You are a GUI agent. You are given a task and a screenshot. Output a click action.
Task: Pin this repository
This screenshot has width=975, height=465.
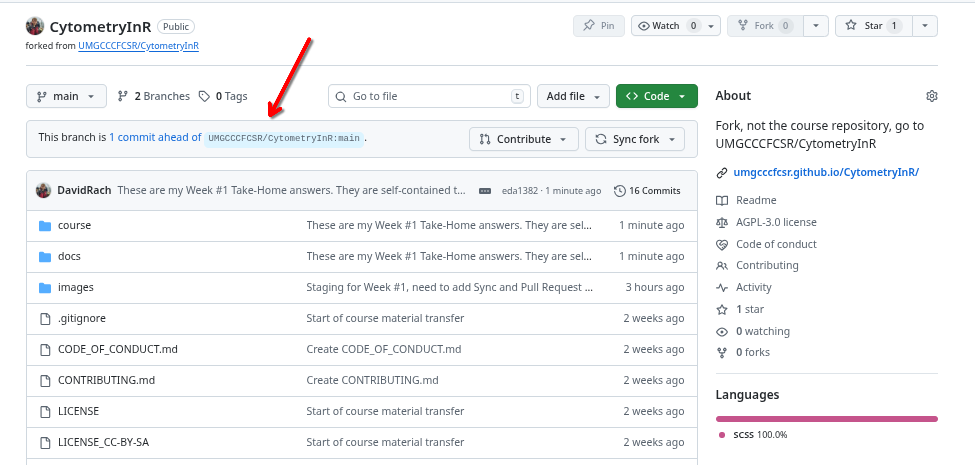[598, 26]
